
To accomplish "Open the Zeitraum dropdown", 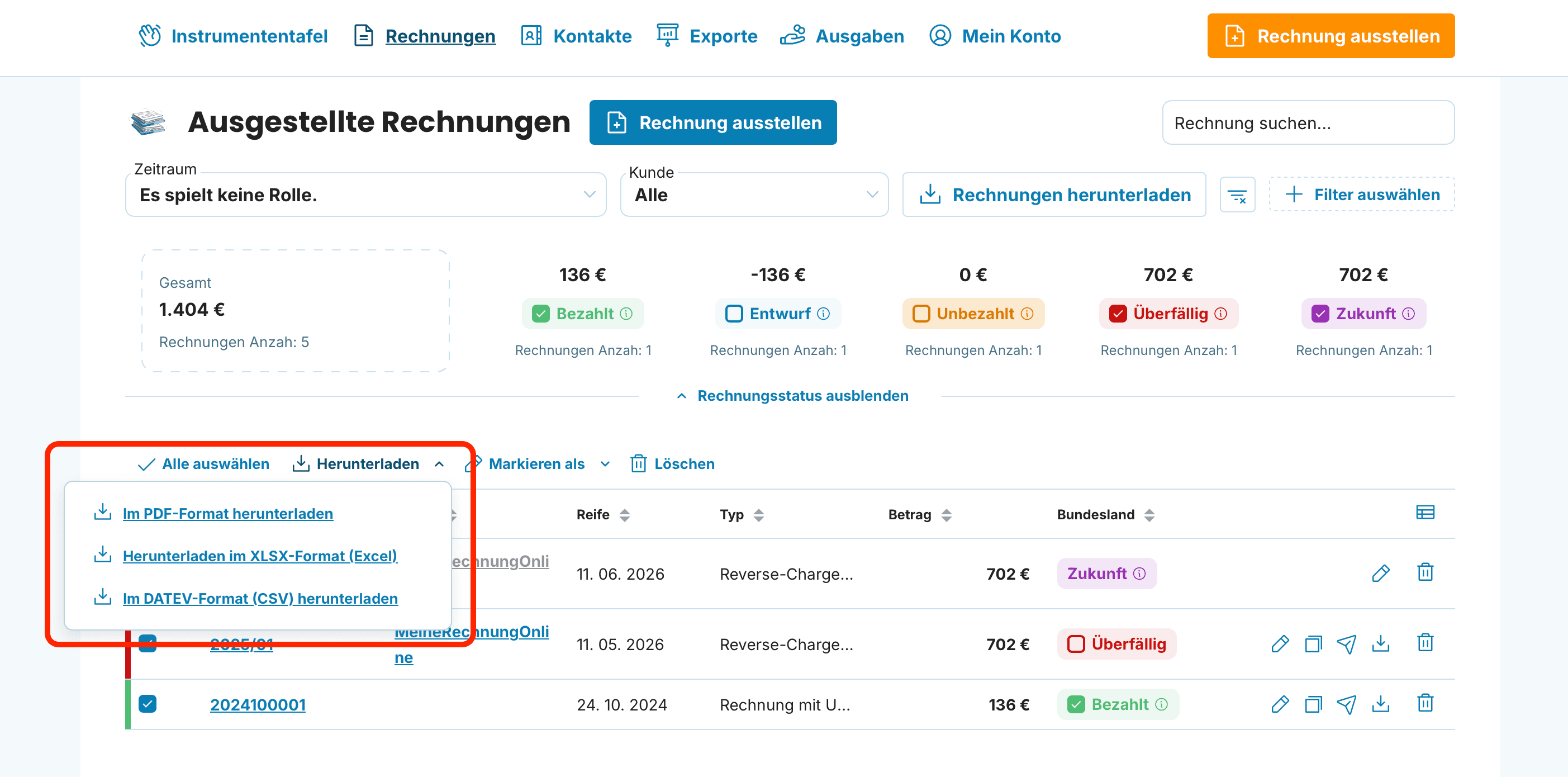I will 366,195.
